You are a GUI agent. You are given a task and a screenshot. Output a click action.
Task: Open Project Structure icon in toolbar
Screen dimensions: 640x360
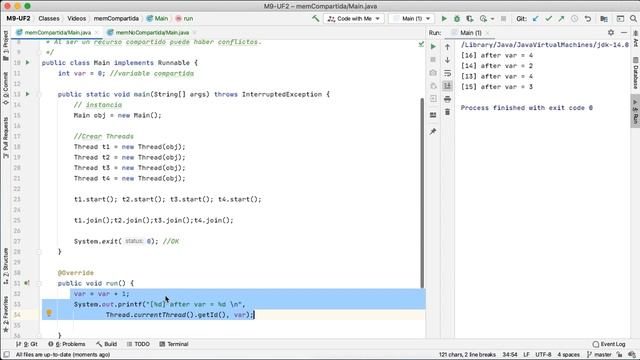604,18
